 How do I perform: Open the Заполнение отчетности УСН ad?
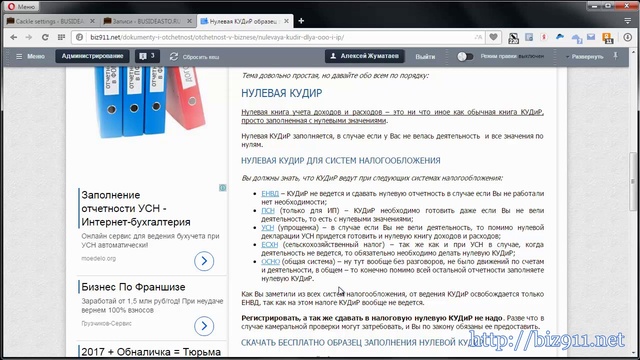pos(136,209)
